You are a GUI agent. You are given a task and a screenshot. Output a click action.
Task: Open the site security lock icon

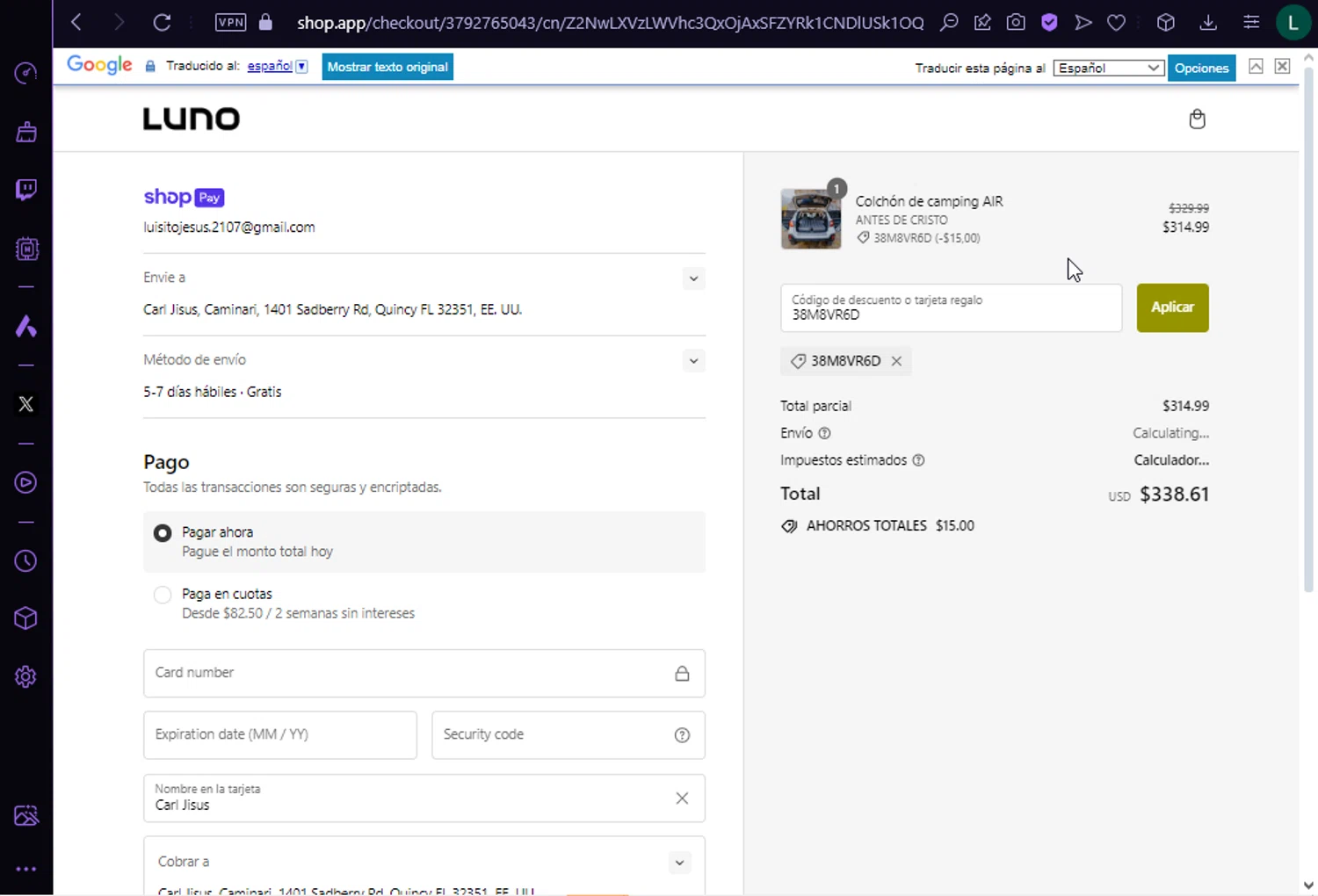pos(265,22)
